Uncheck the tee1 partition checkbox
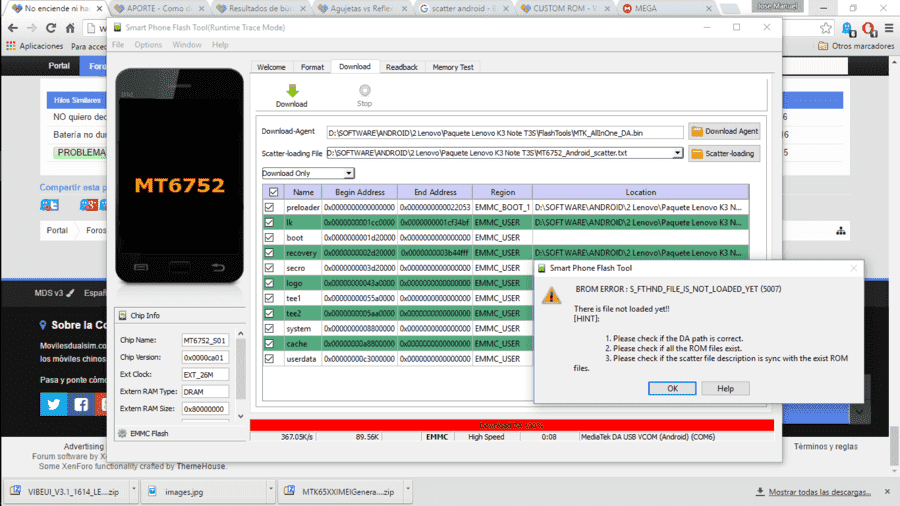The height and width of the screenshot is (506, 900). click(269, 298)
